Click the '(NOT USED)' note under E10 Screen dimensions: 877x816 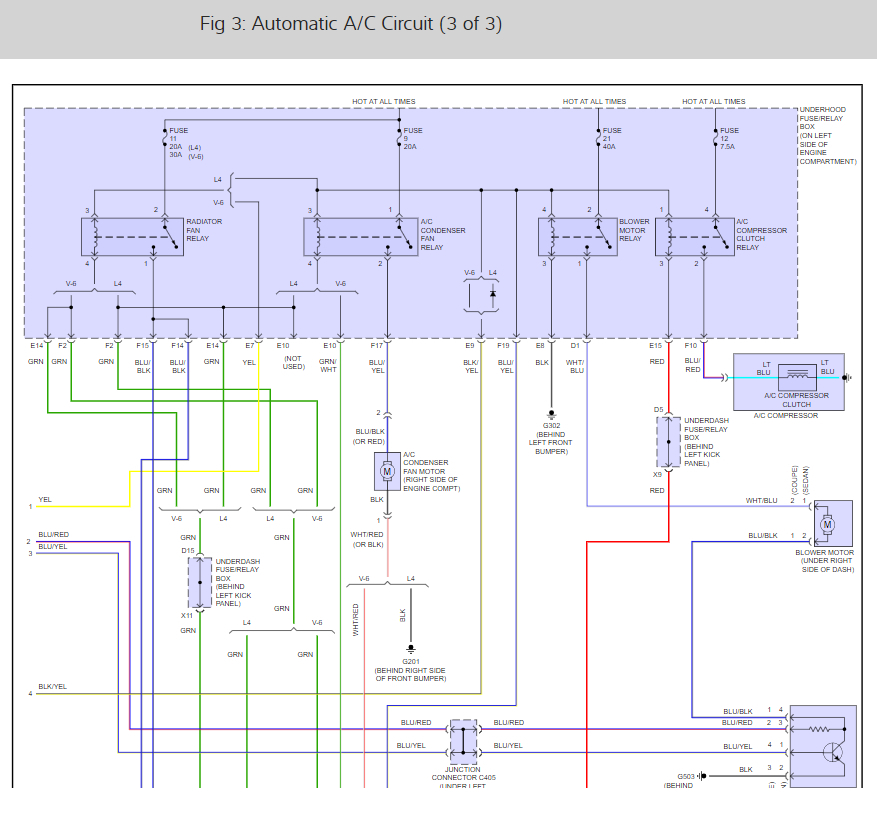(293, 362)
